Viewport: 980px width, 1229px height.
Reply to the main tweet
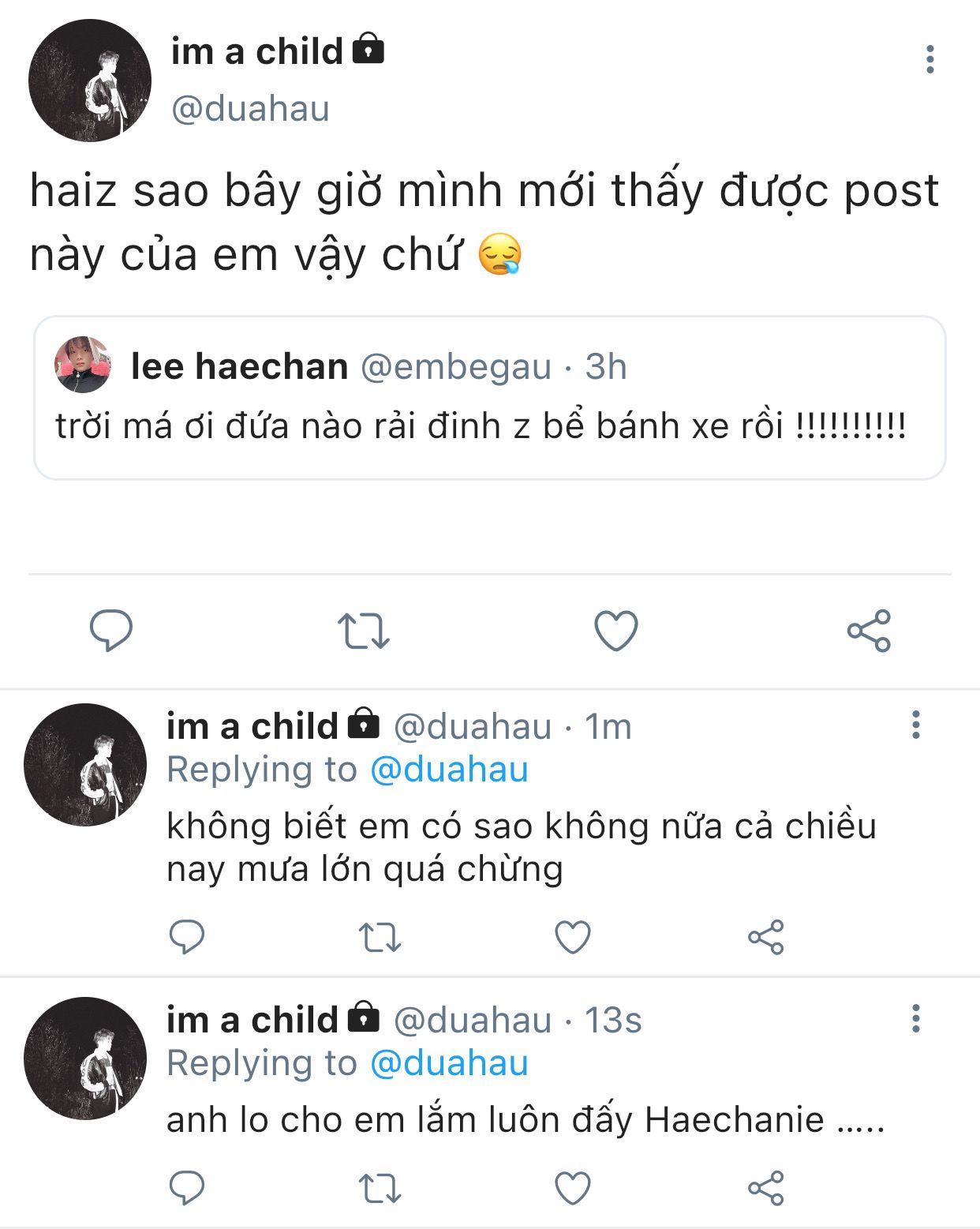pos(111,631)
